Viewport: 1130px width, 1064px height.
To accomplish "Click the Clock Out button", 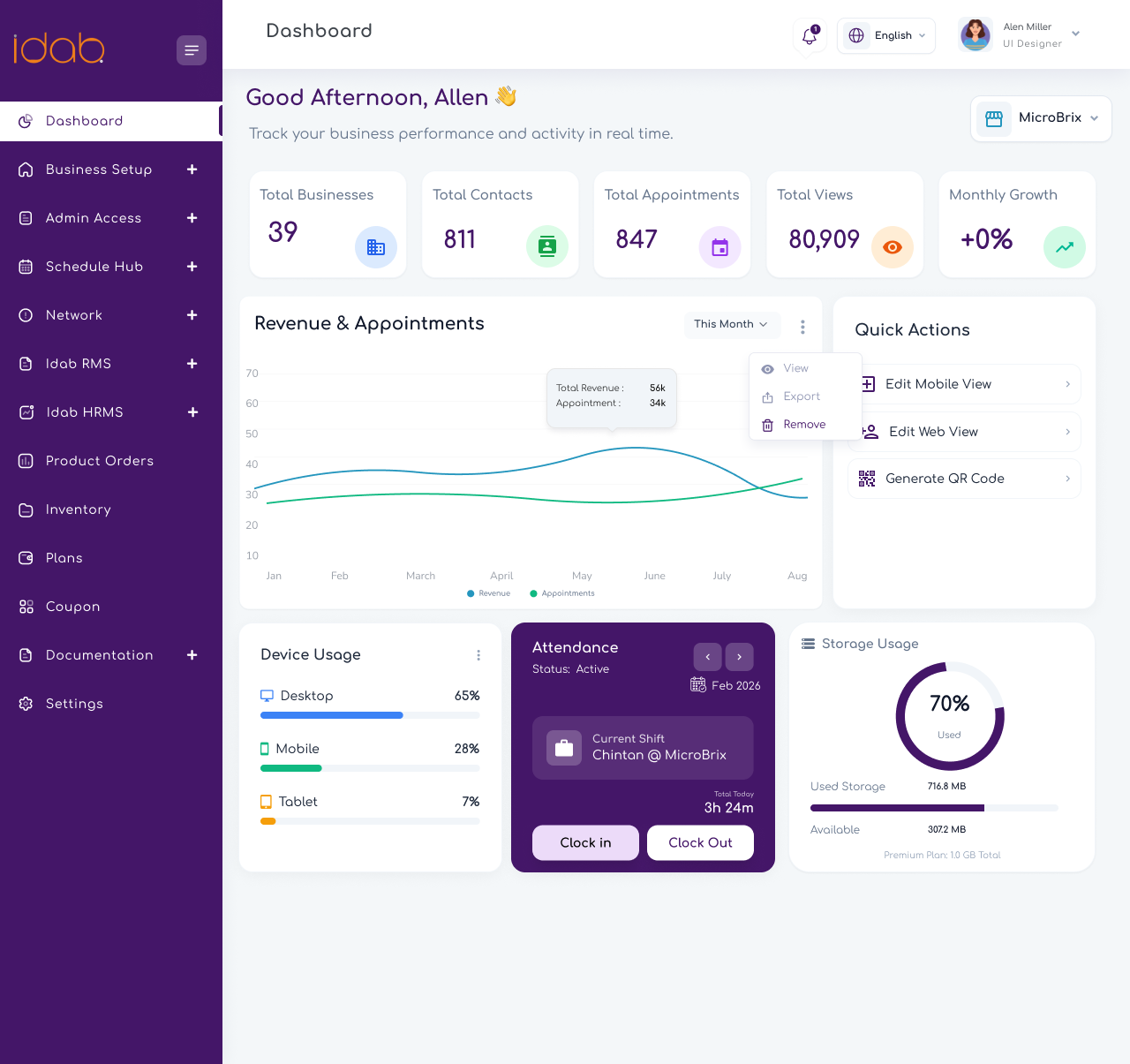I will pyautogui.click(x=700, y=842).
